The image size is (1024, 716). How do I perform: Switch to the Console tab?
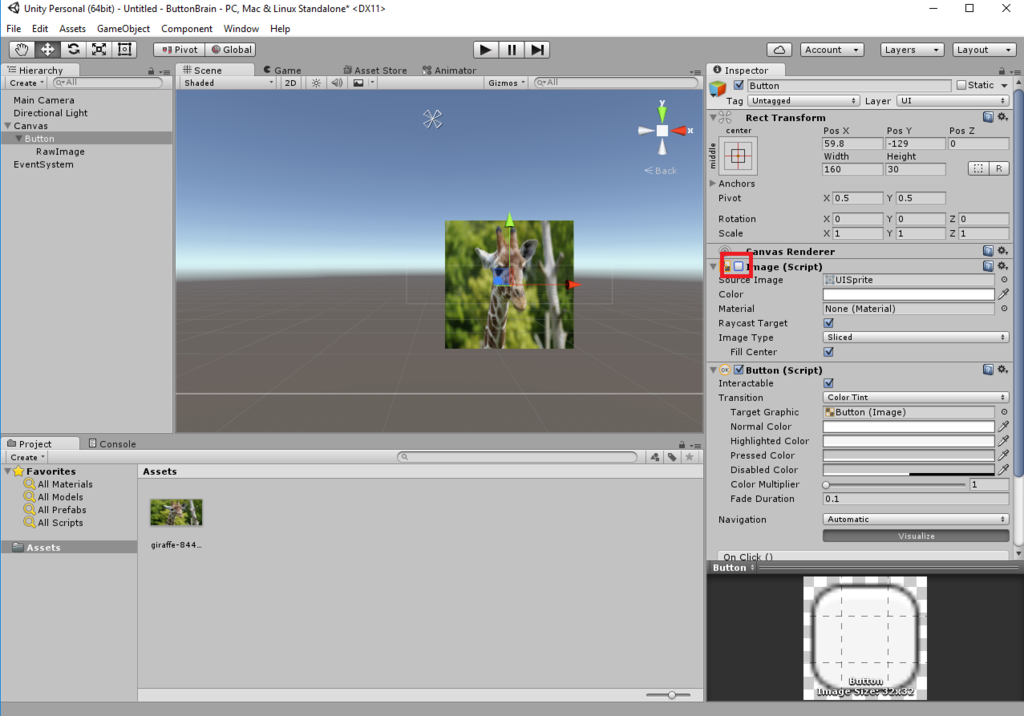click(112, 444)
